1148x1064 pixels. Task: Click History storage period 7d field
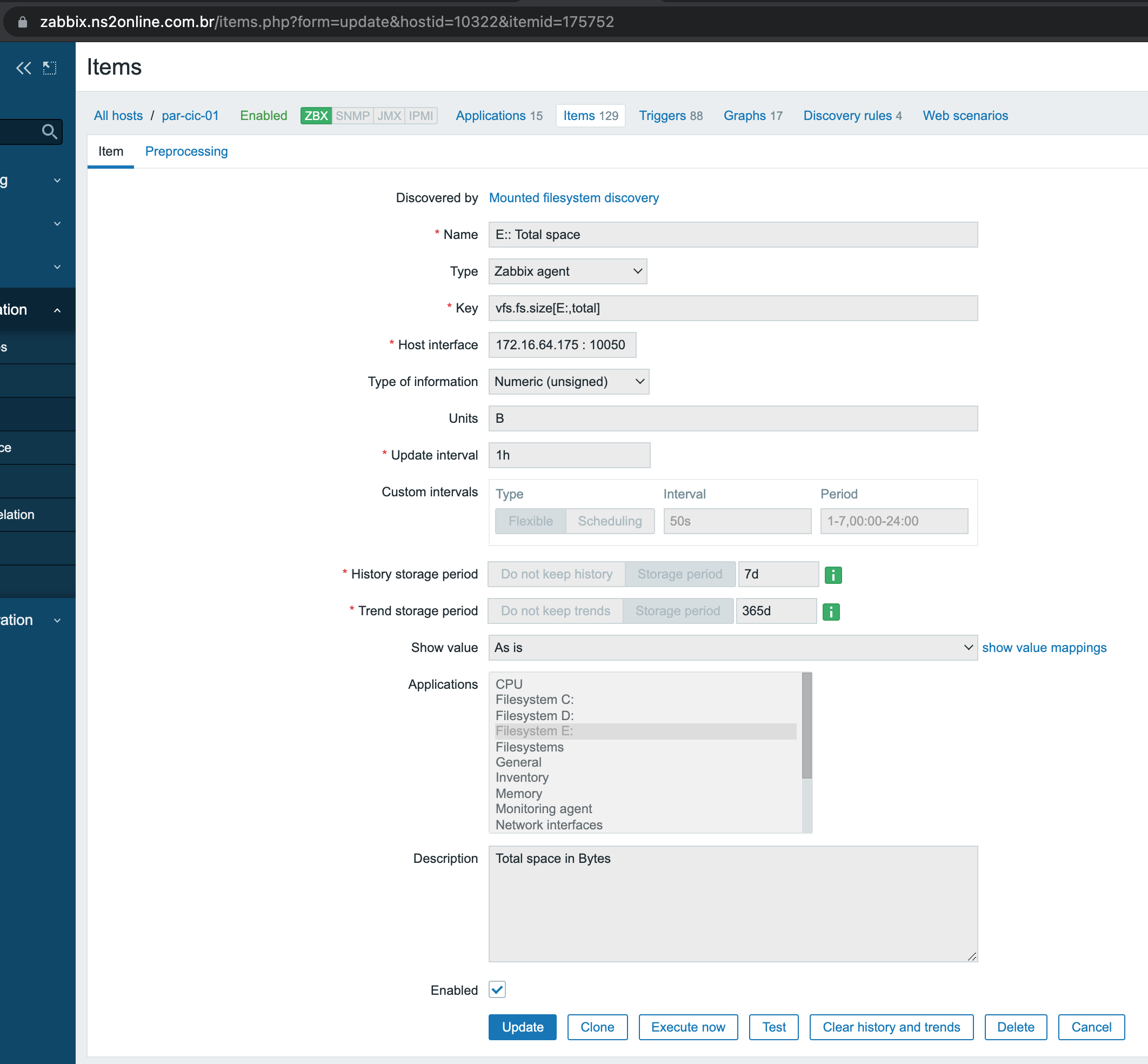(x=778, y=574)
